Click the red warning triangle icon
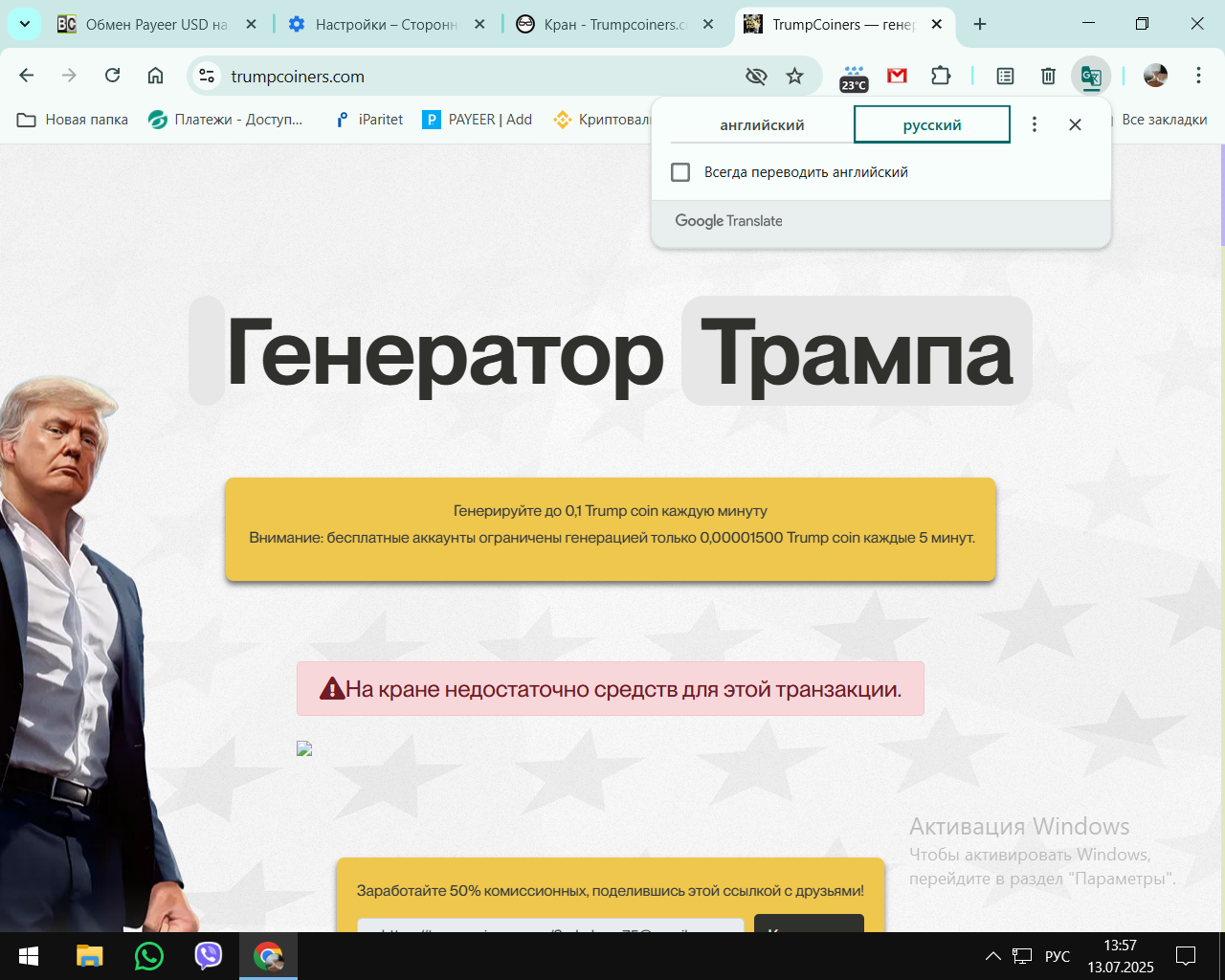 [x=332, y=688]
